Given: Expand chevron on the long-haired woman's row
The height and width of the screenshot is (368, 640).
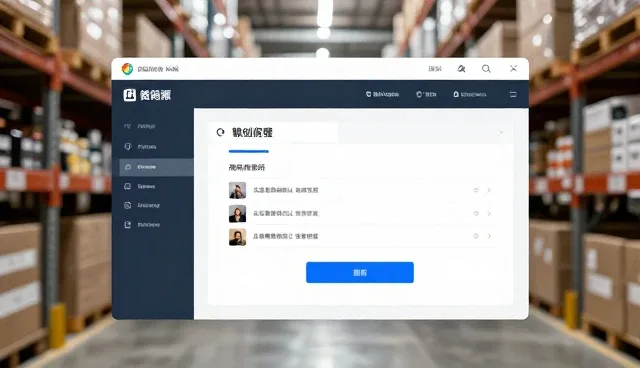Looking at the screenshot, I should [489, 213].
